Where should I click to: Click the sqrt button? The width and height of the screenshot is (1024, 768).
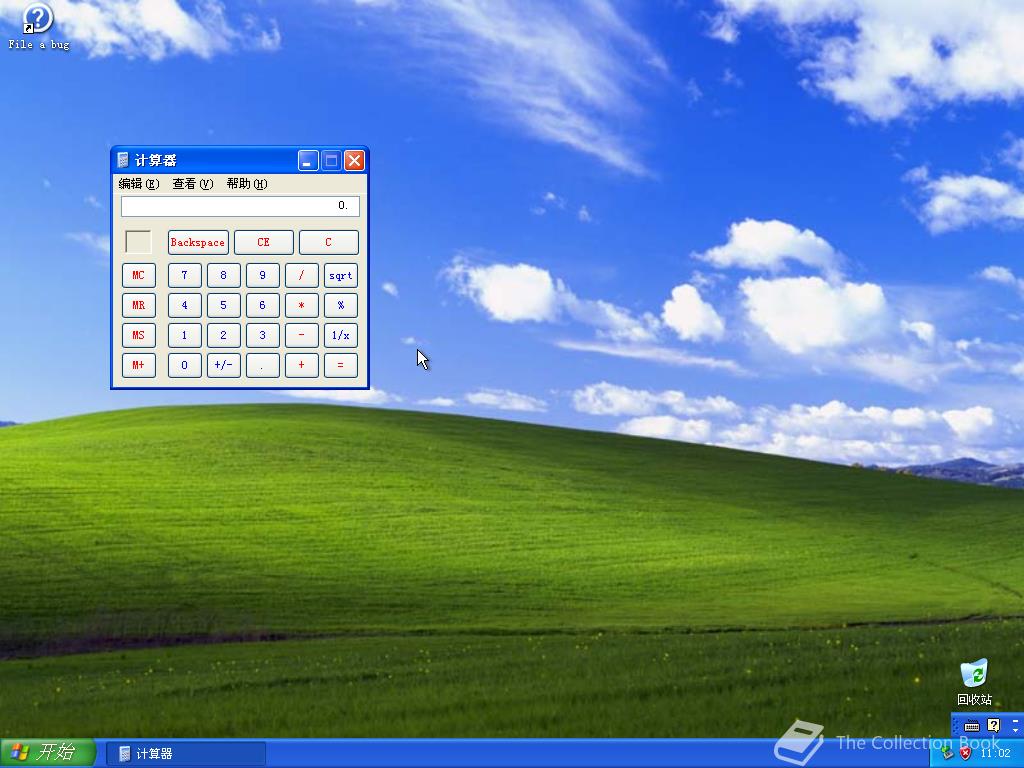point(341,276)
